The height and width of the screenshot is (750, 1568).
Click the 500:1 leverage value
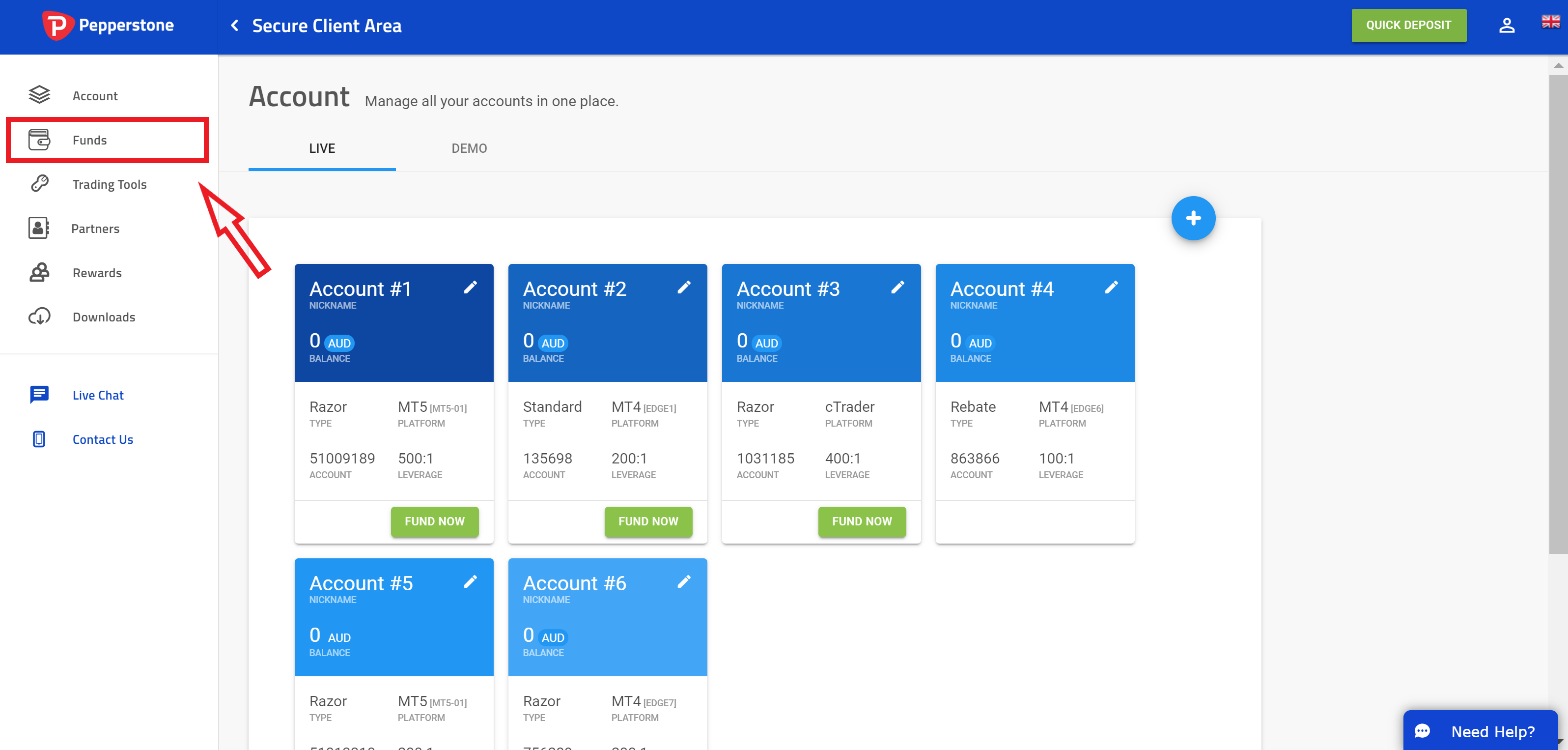pyautogui.click(x=416, y=459)
